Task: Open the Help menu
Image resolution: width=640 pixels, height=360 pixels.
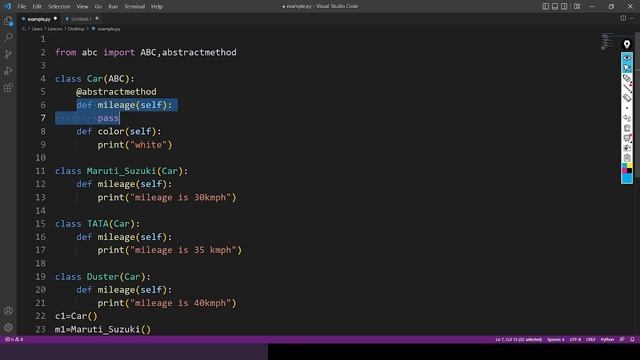Action: [x=157, y=7]
